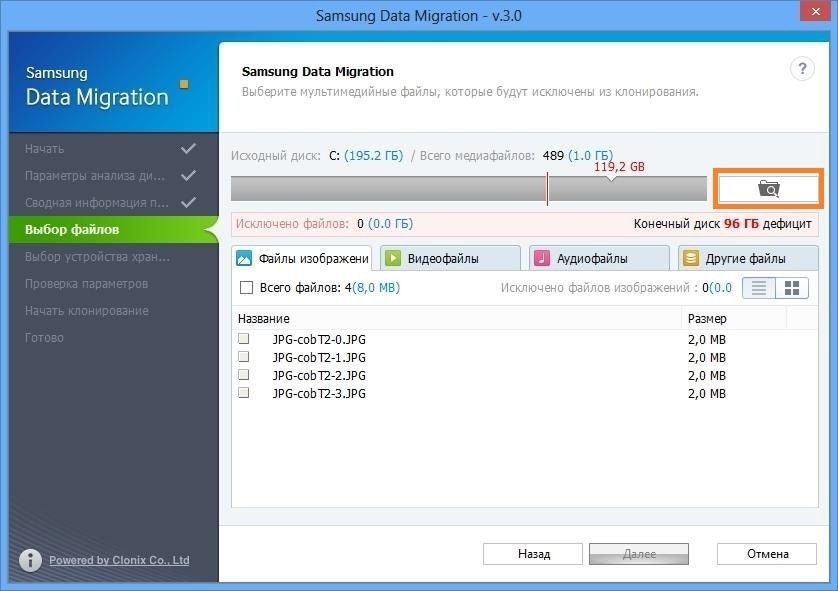
Task: Check the box for JPG-cobT2-1.JPG
Action: (244, 357)
